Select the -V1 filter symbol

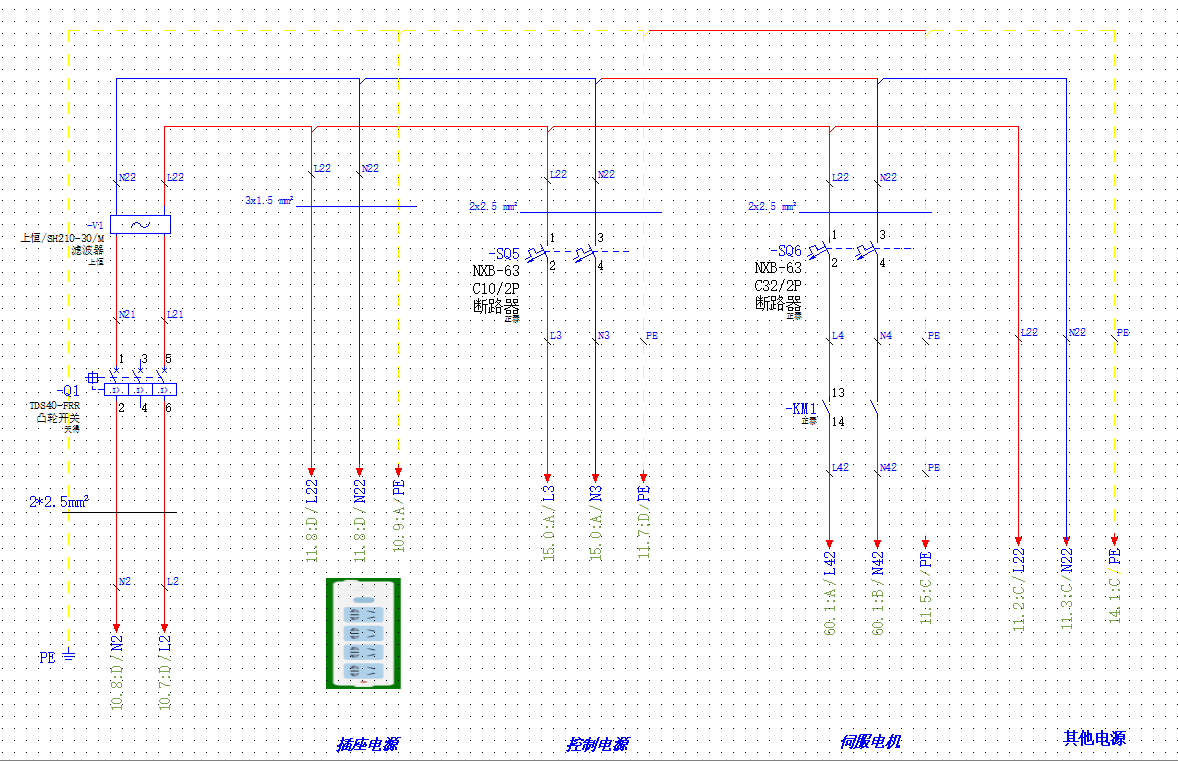coord(140,225)
